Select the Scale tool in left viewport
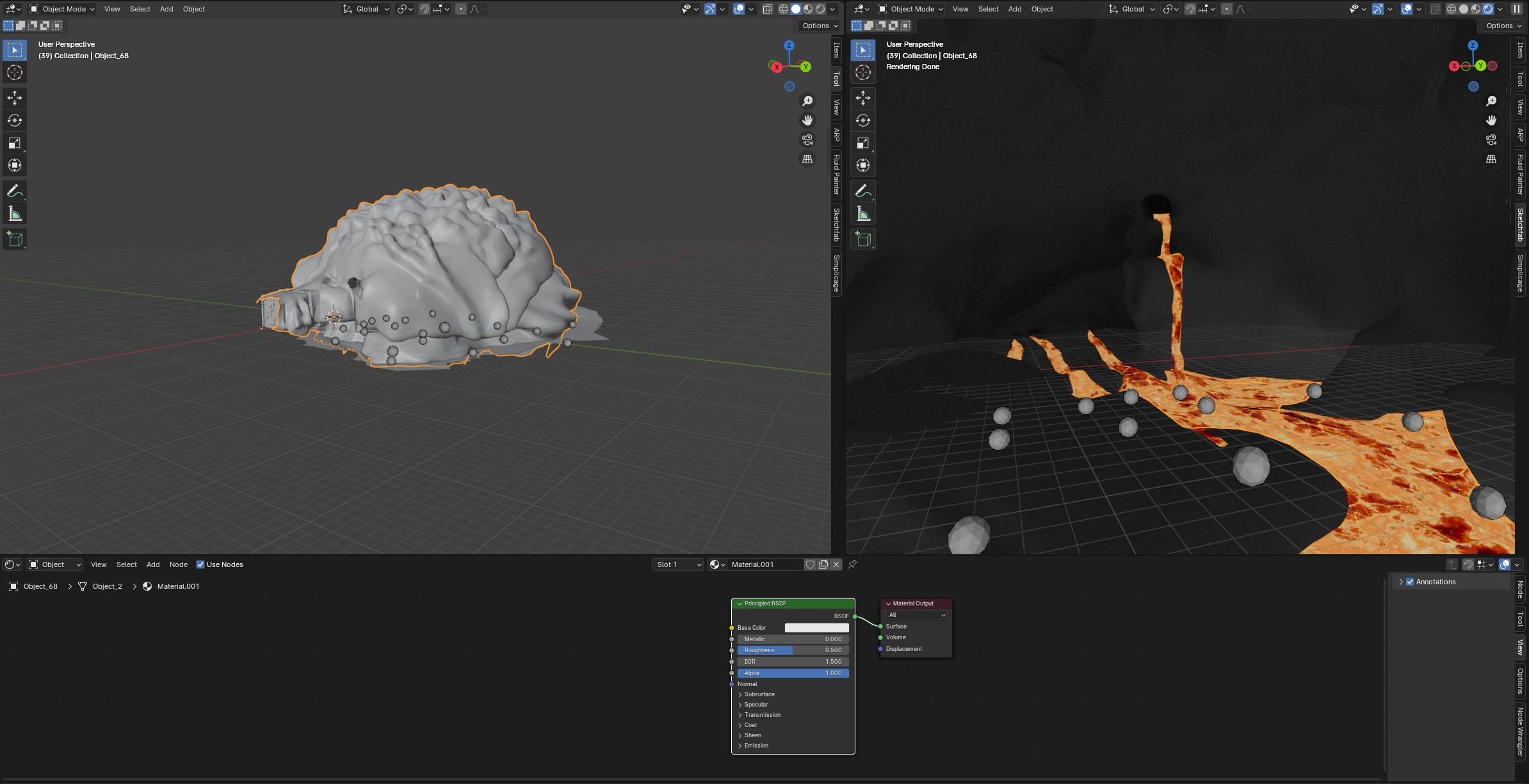 (x=15, y=143)
